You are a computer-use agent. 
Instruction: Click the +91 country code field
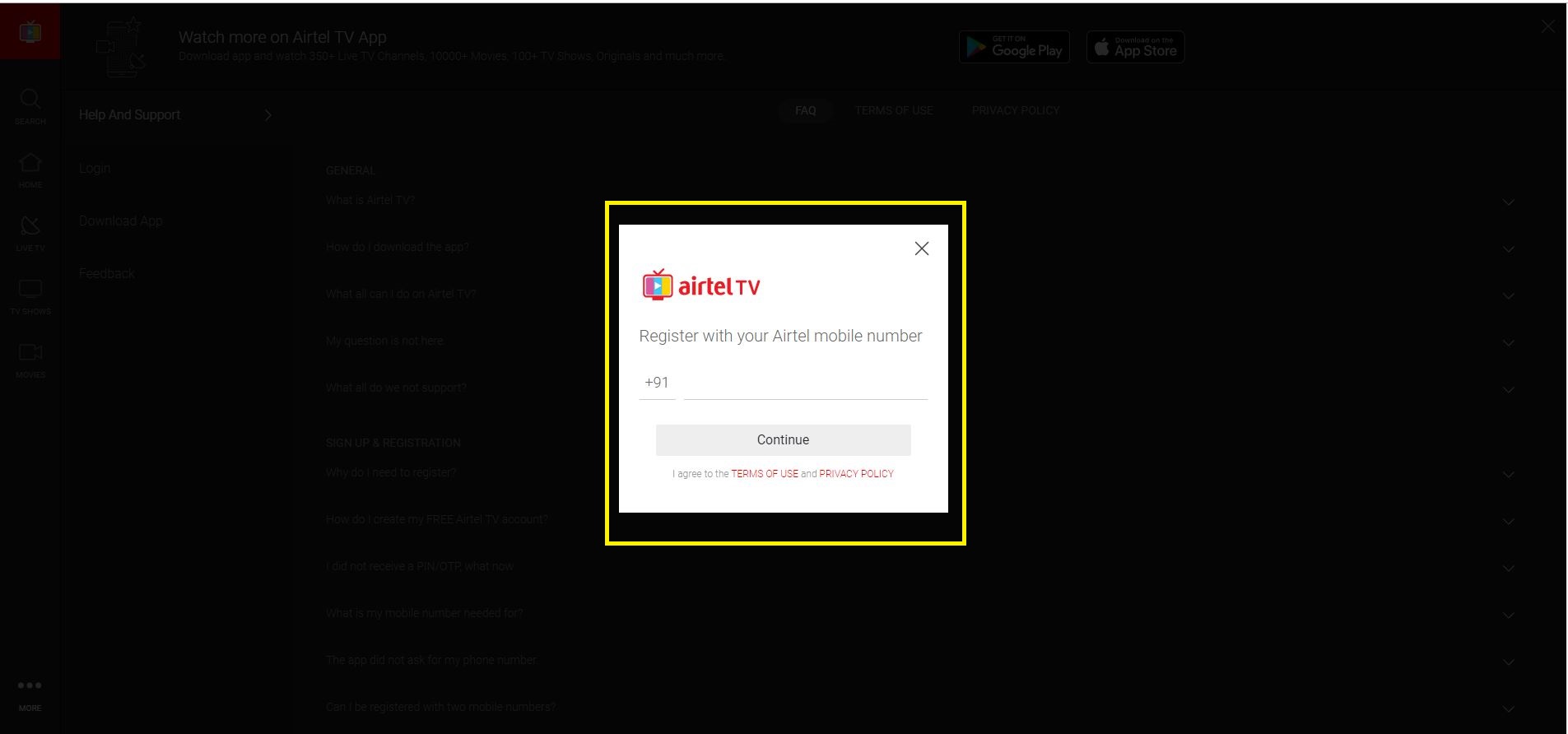point(657,383)
